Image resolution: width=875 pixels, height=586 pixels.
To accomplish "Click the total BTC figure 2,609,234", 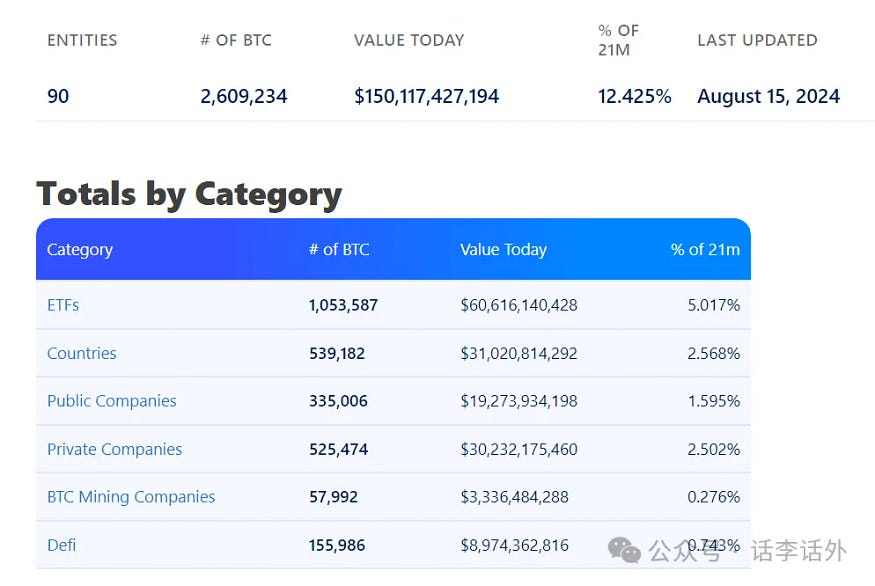I will pos(244,97).
